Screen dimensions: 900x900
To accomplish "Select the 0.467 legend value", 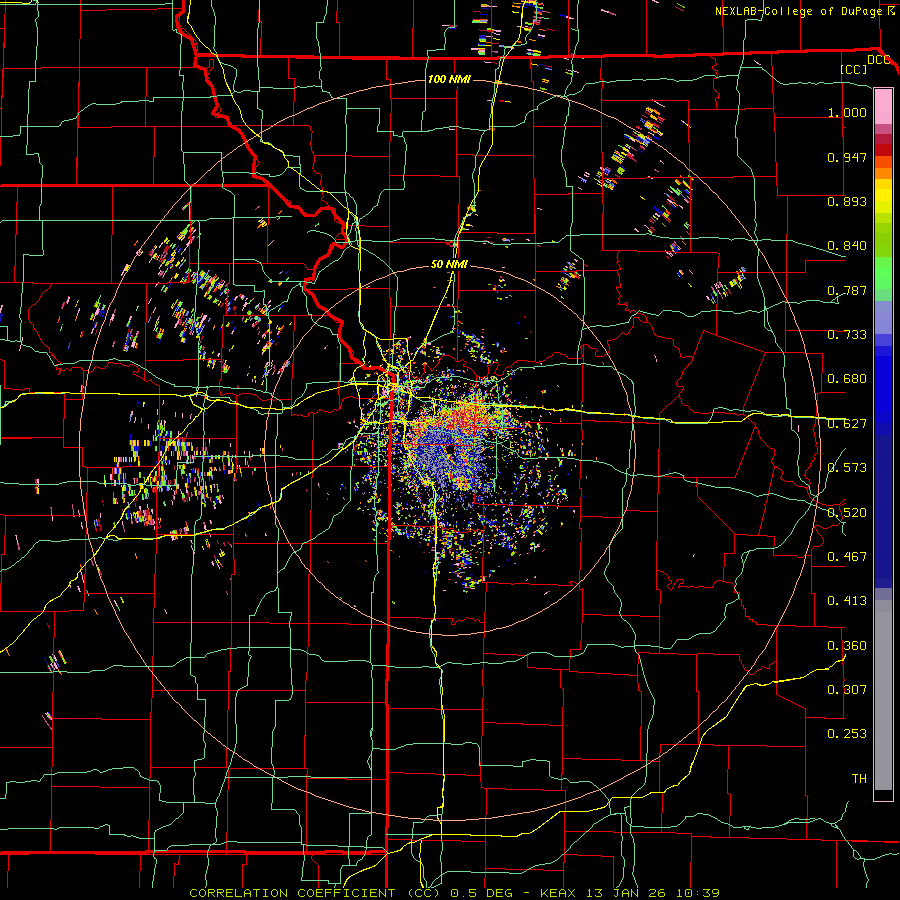I will tap(847, 557).
